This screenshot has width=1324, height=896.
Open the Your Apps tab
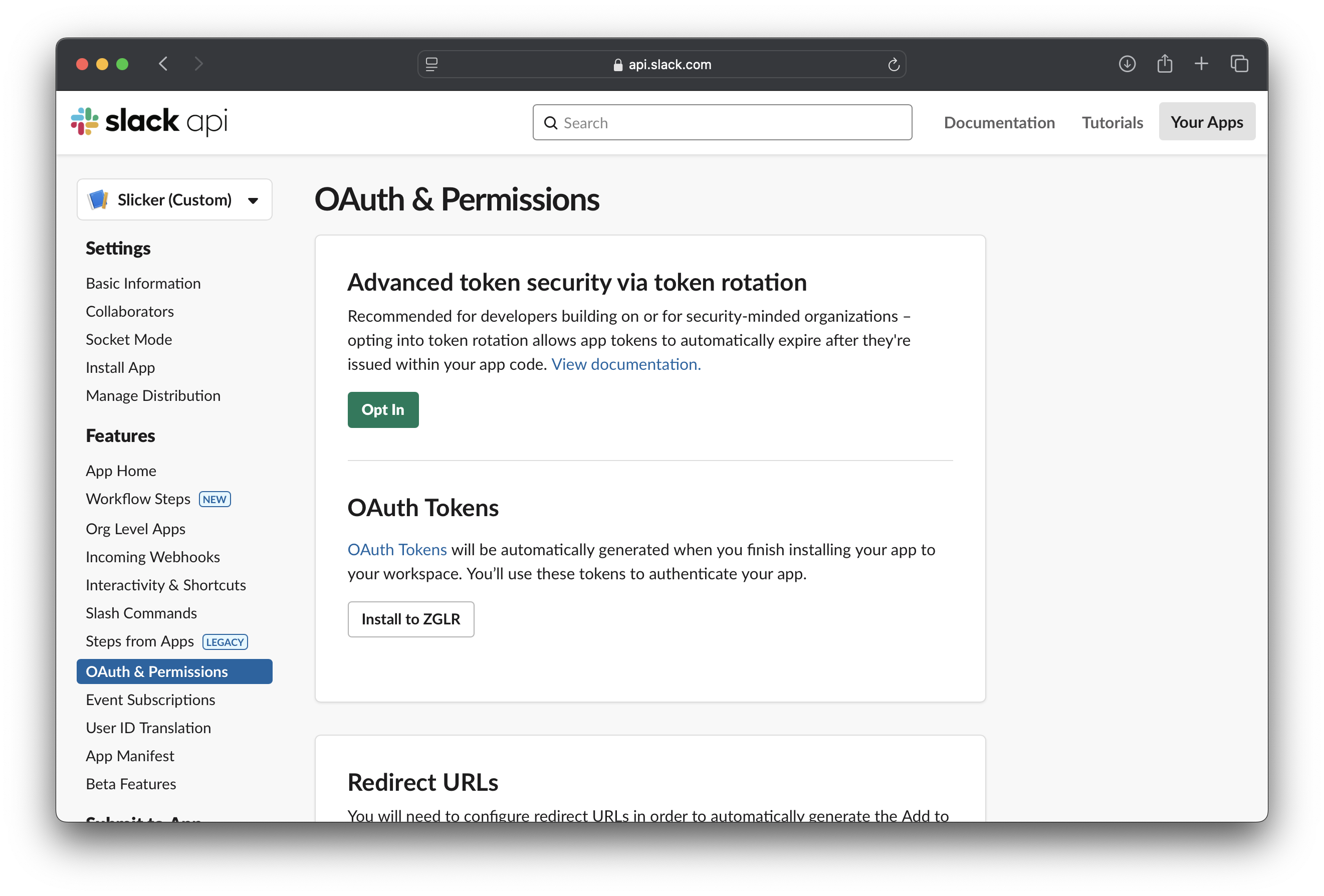[x=1207, y=122]
